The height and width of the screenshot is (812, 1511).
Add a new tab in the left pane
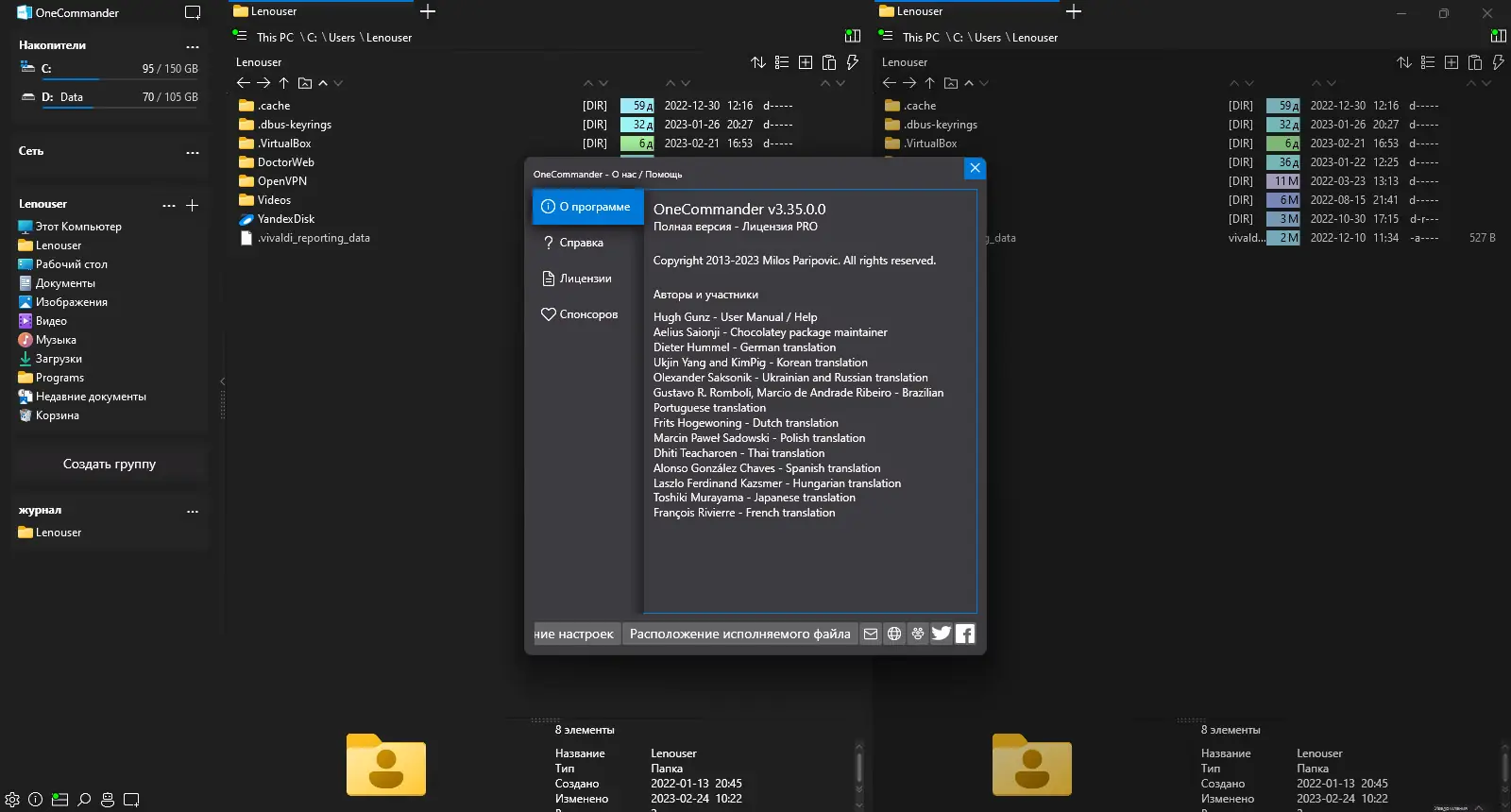(x=428, y=11)
